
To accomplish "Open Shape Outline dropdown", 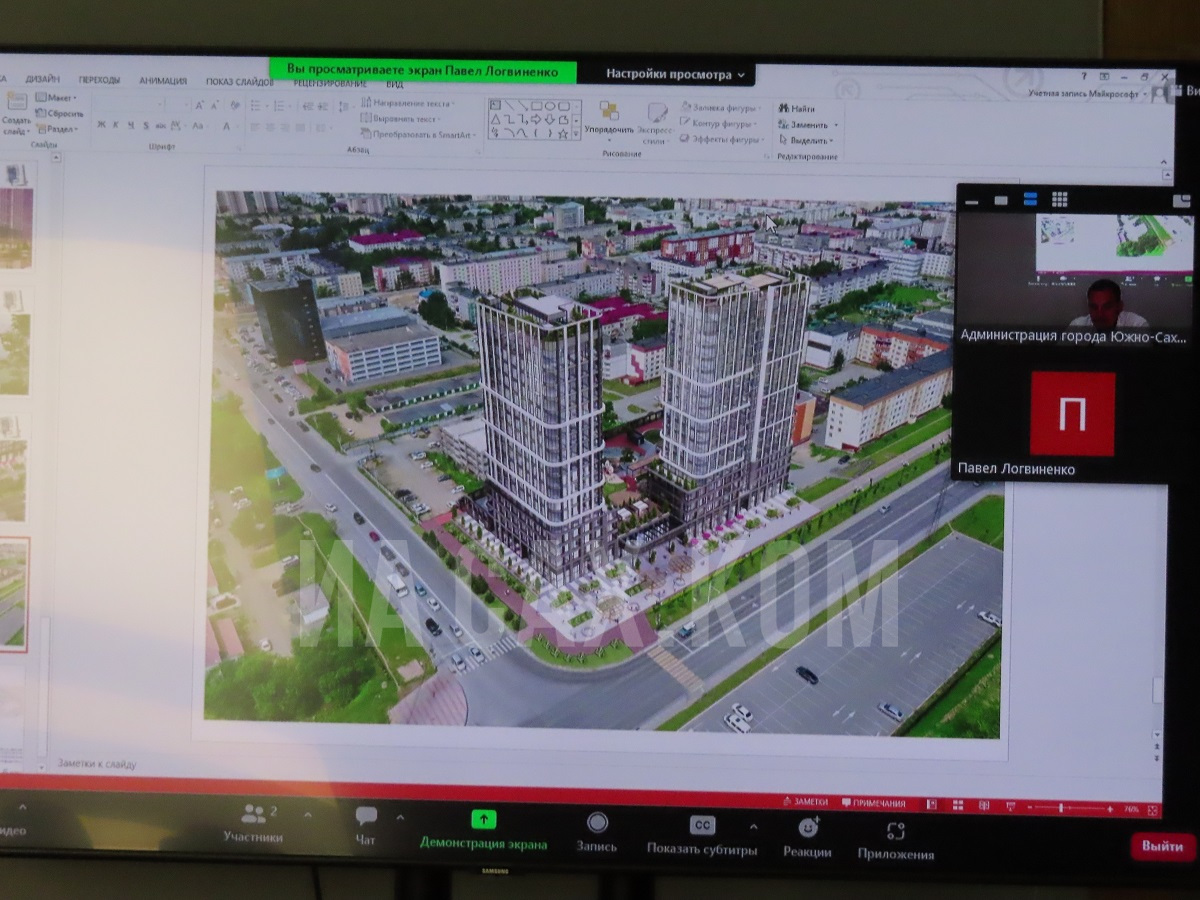I will pos(719,123).
